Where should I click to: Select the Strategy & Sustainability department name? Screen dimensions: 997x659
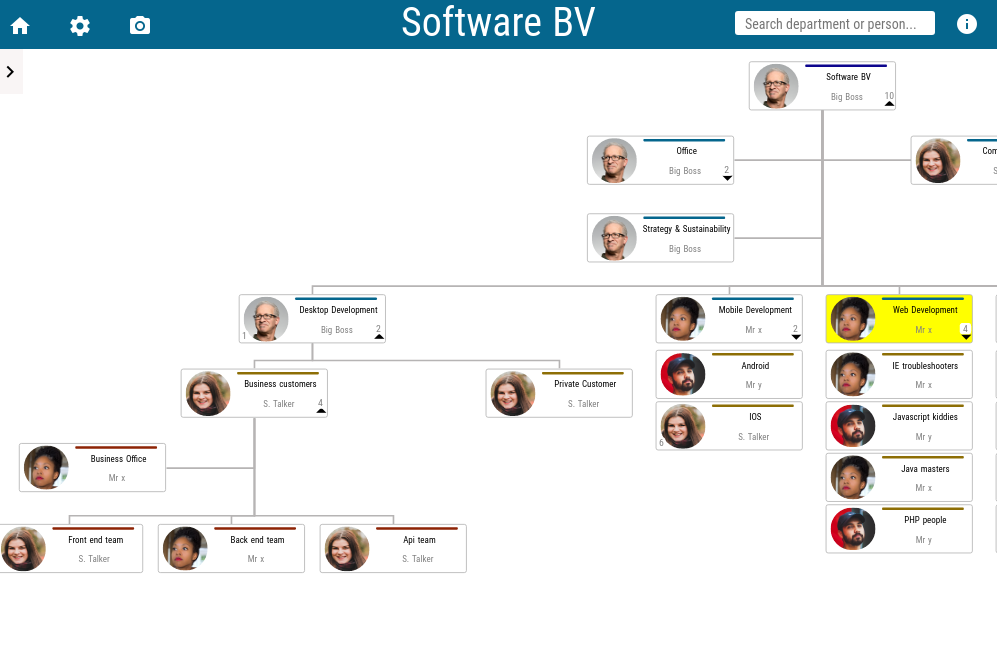[686, 229]
